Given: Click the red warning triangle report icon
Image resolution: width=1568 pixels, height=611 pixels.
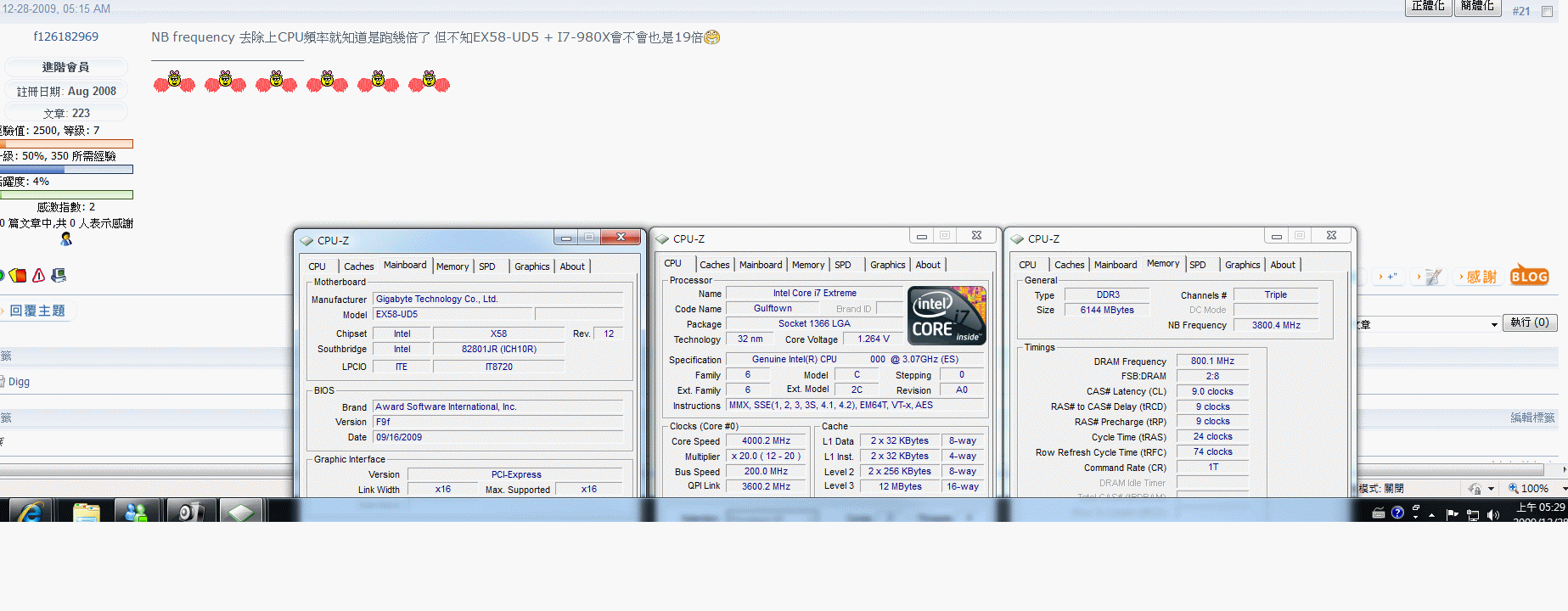Looking at the screenshot, I should [x=38, y=275].
